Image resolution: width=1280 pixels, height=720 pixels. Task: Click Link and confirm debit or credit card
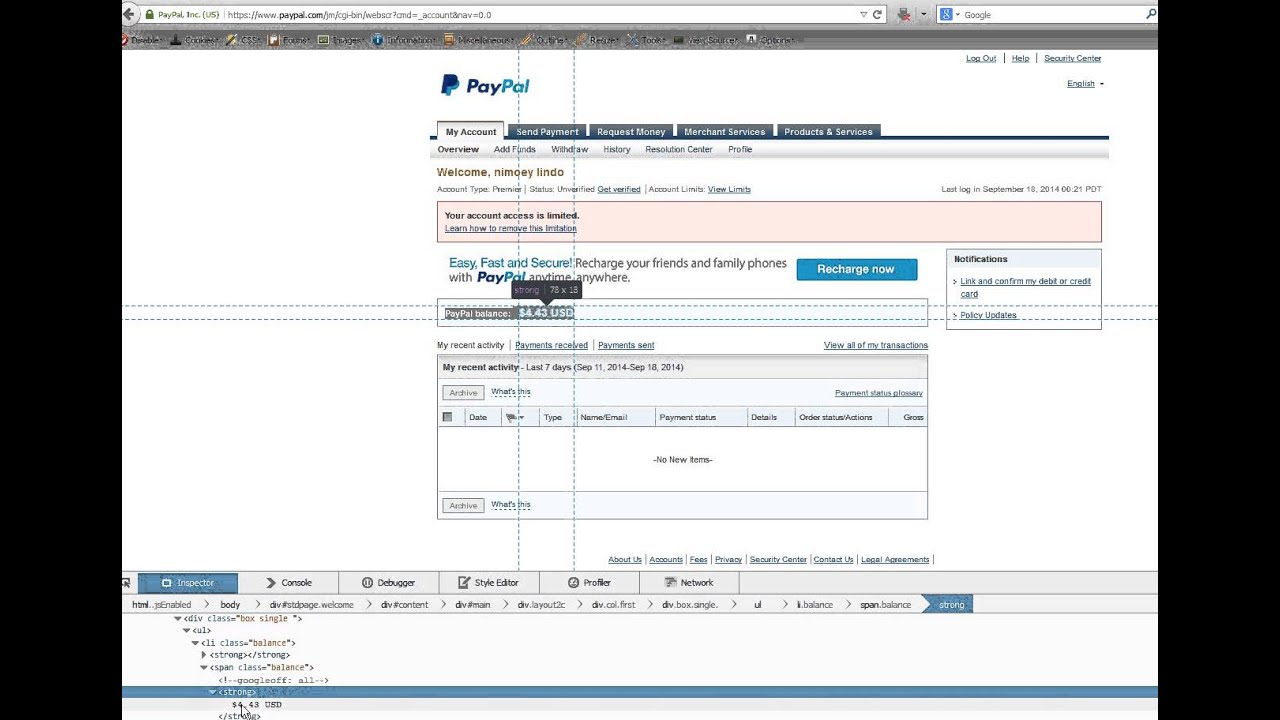(1025, 287)
